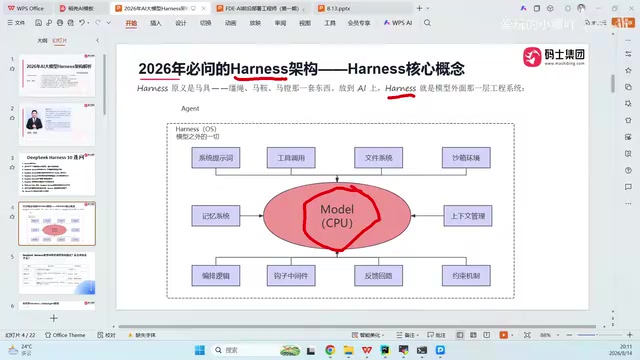Open the WPS AI tab
The width and height of the screenshot is (640, 360).
[398, 23]
